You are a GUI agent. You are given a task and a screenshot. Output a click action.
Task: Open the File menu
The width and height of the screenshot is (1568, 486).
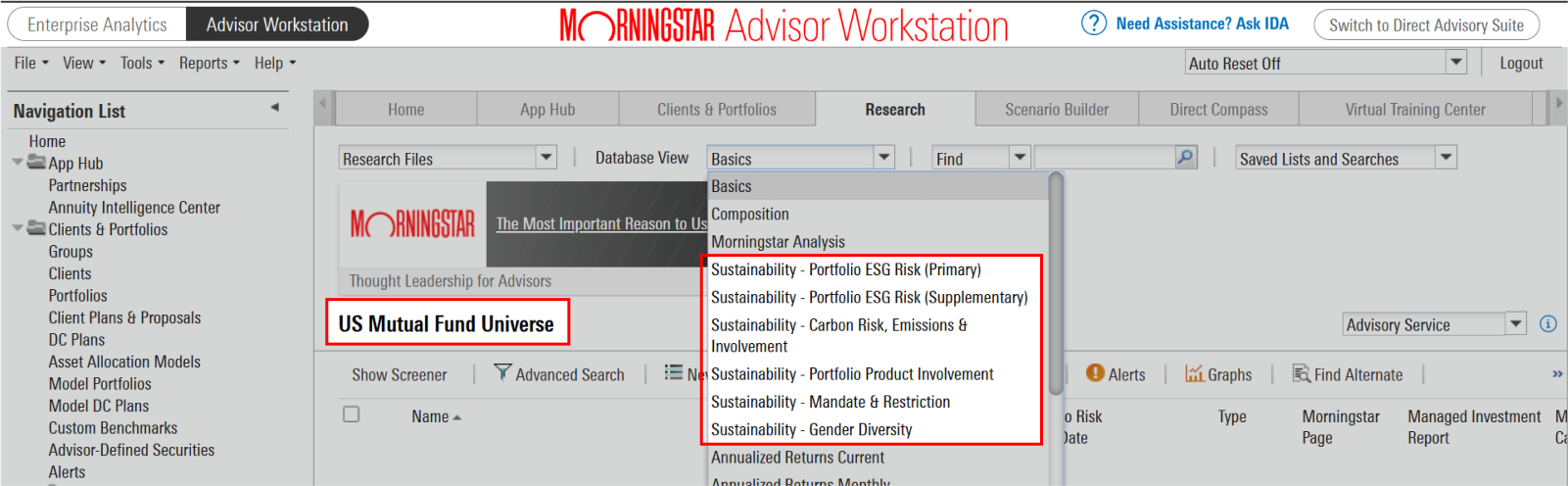[x=31, y=63]
